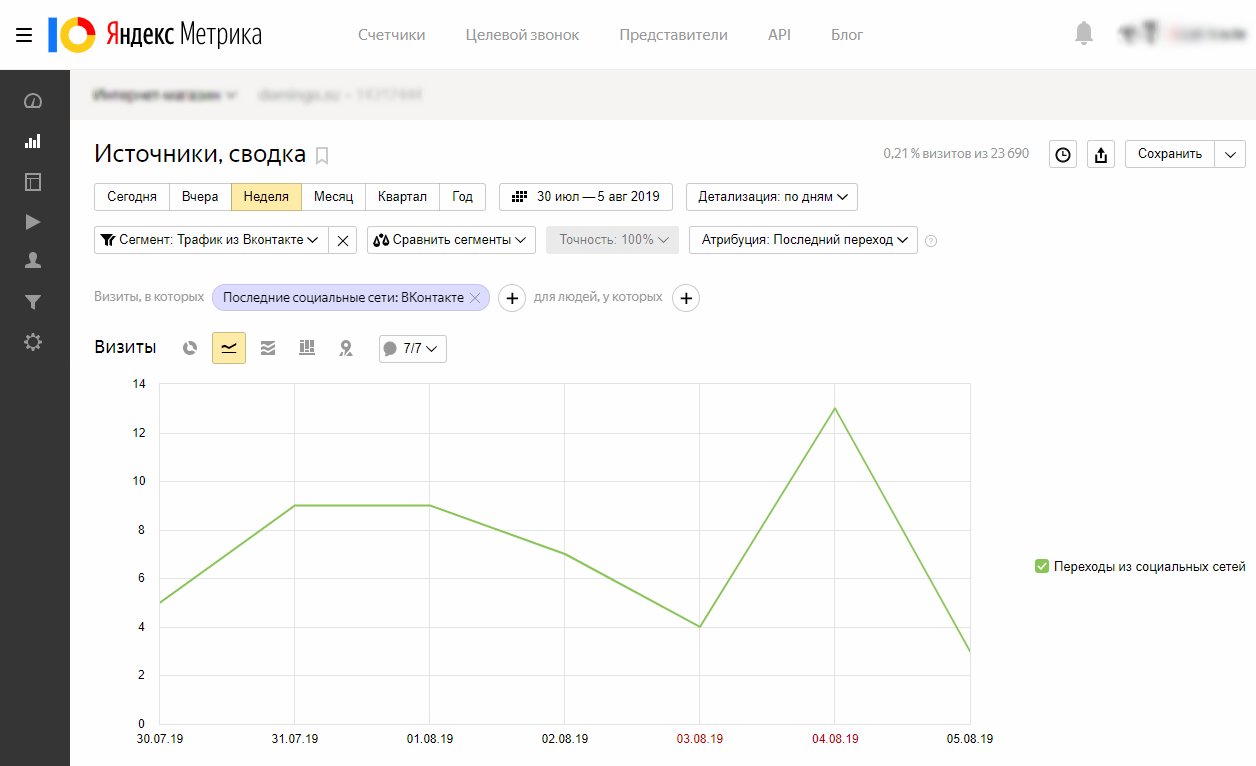Expand the Детализация: по дням dropdown

[772, 197]
